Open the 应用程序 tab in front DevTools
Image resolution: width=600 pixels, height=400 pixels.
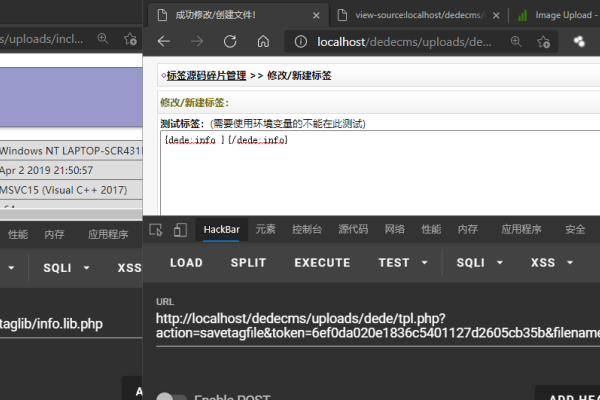(521, 229)
